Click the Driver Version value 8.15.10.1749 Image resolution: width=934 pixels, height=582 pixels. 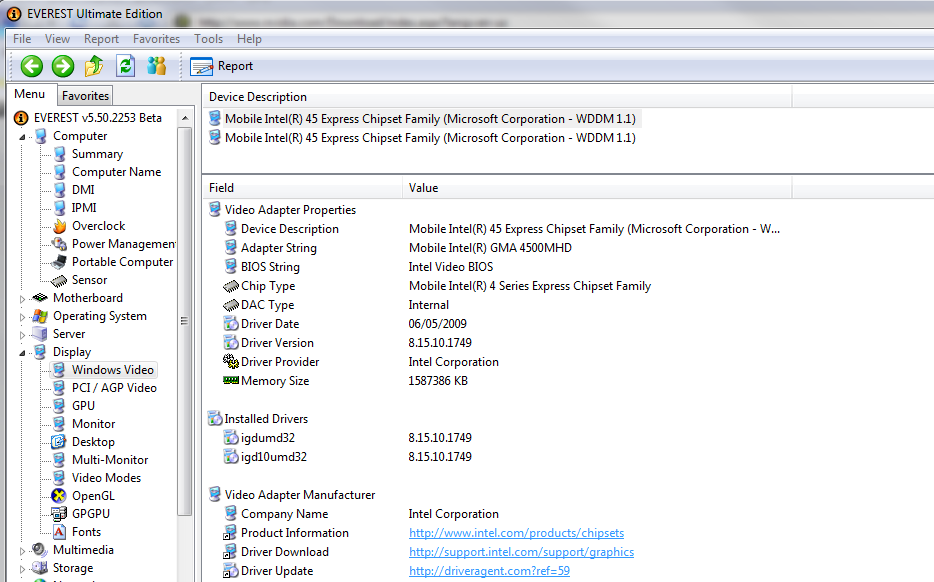coord(440,343)
